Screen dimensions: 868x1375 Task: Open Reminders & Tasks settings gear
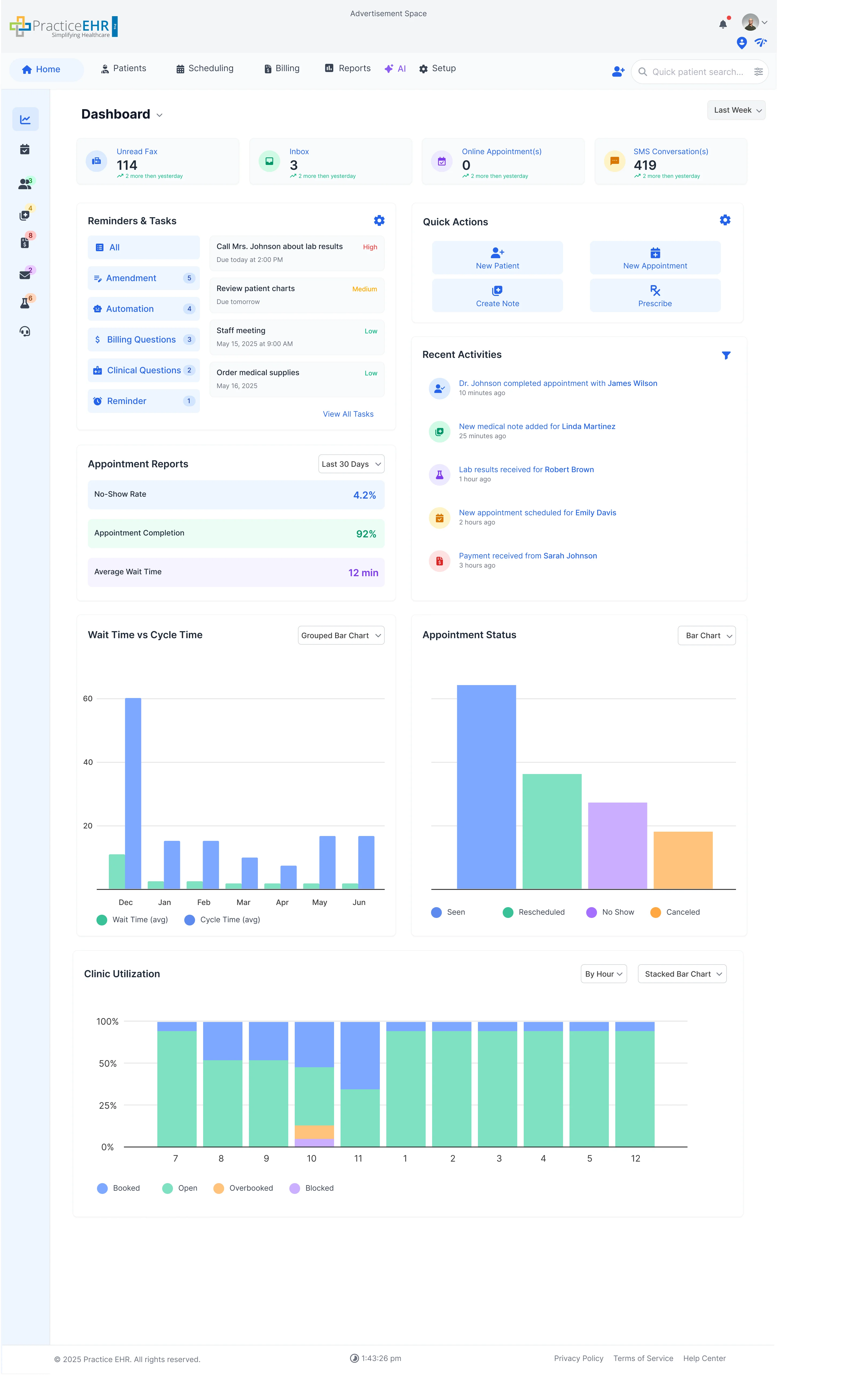pos(379,220)
